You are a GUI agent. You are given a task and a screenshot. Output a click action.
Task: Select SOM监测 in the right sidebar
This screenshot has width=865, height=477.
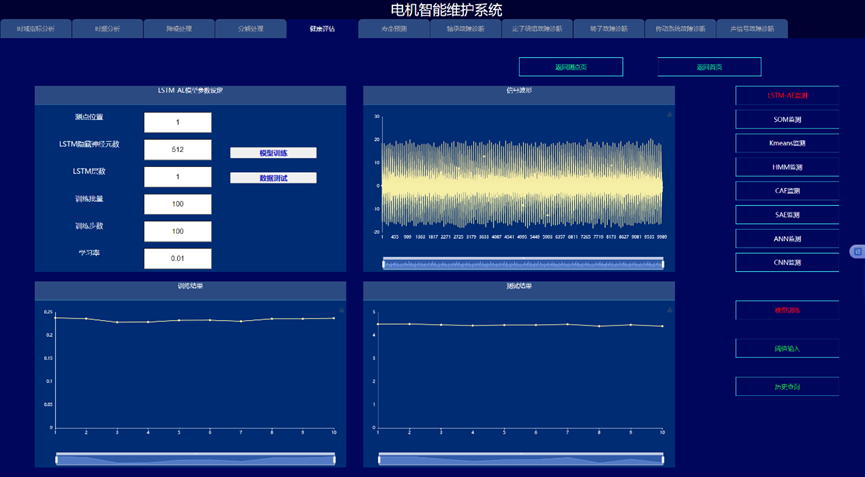coord(786,119)
